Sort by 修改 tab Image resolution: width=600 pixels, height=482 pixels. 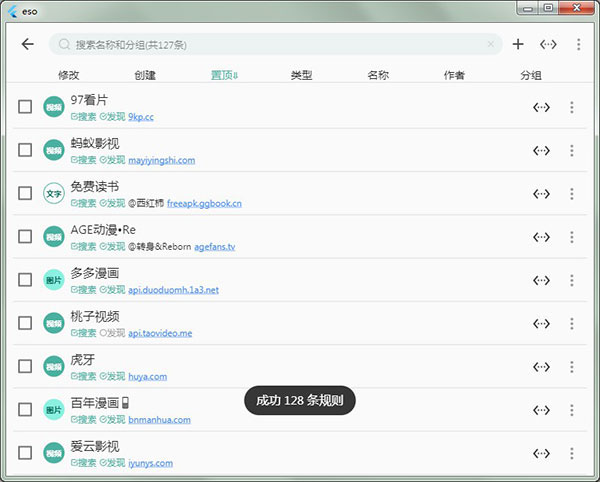click(68, 75)
